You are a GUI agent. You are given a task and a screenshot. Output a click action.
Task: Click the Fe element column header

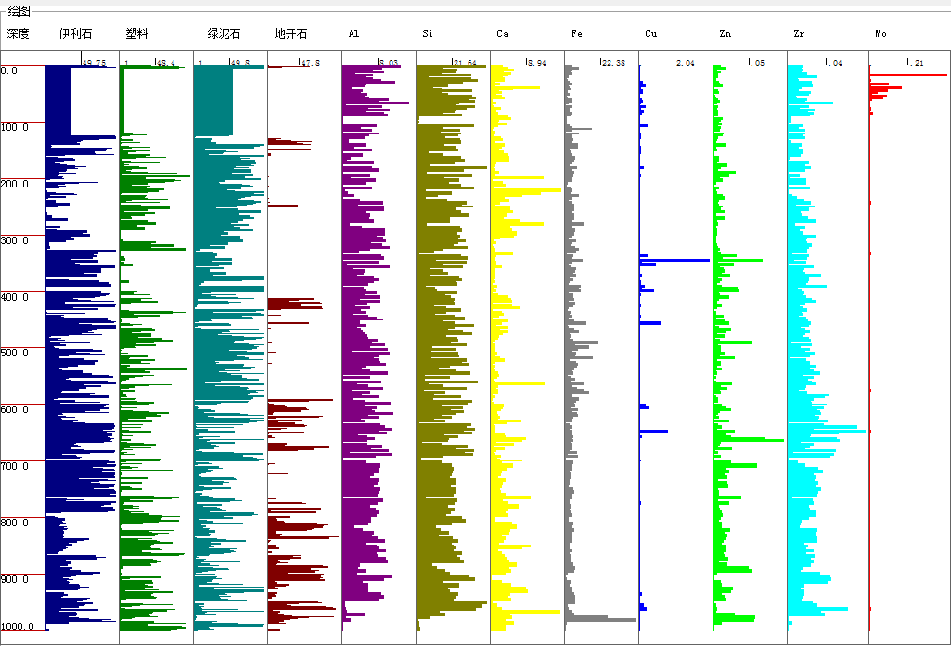coord(576,34)
